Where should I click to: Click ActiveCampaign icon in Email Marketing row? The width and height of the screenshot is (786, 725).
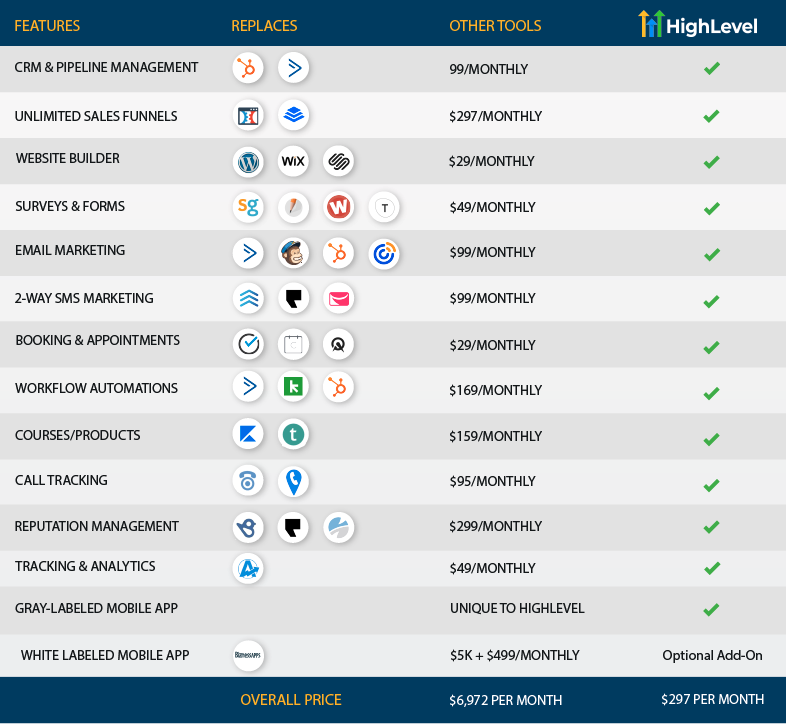click(248, 253)
